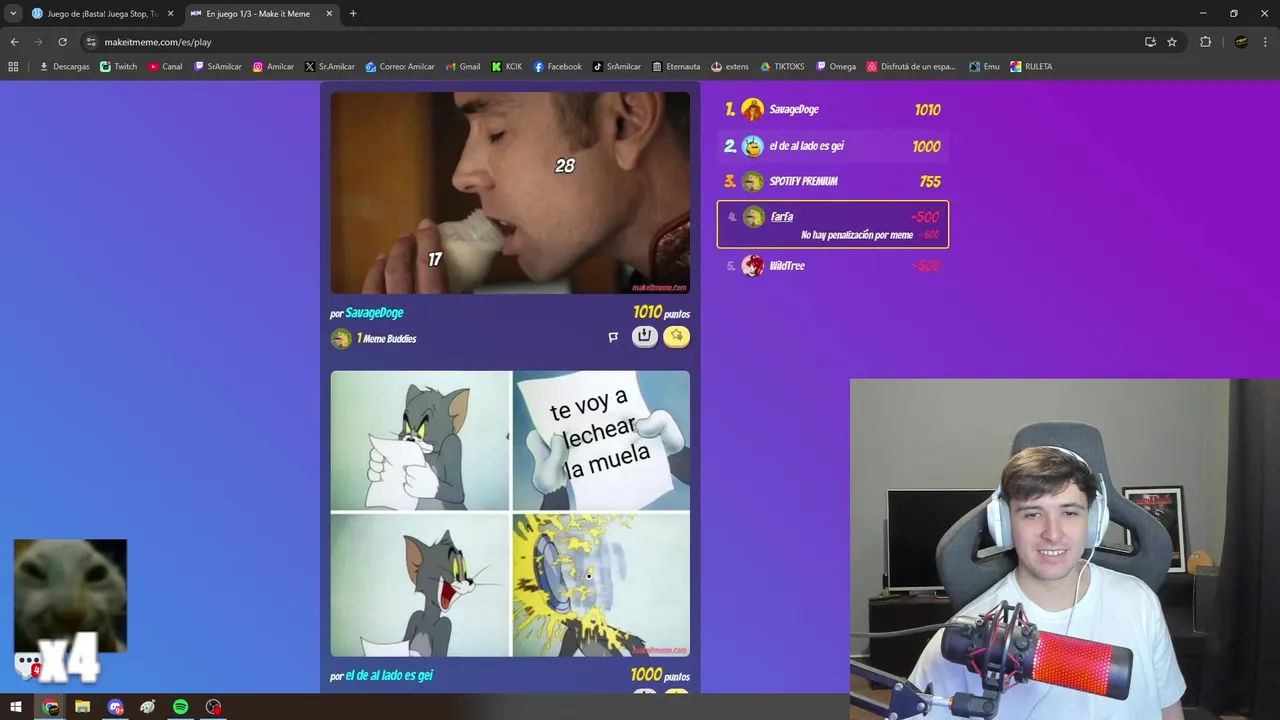Open the Facebook bookmark
Screen dimensions: 1280x720
pos(557,67)
